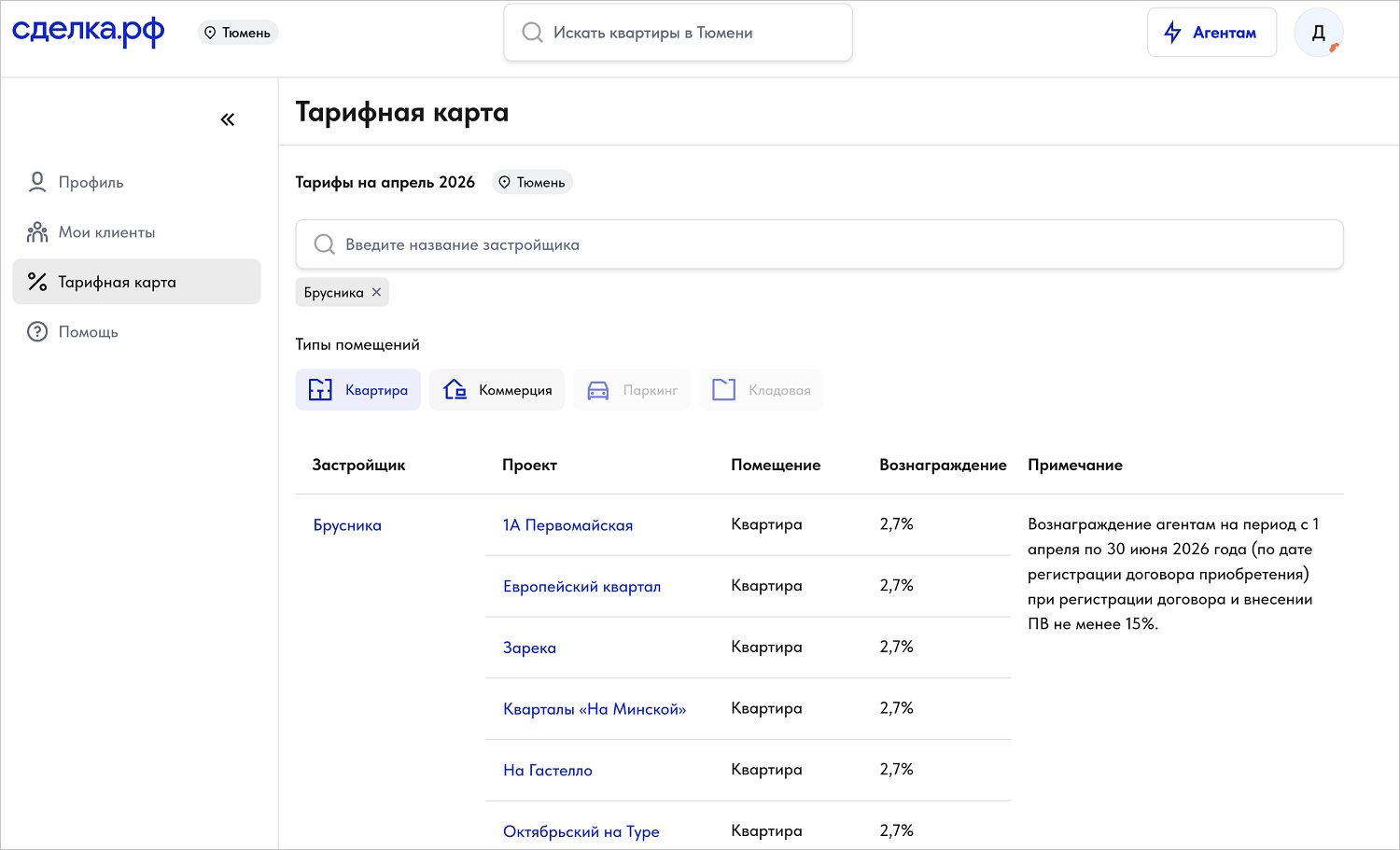Click the Вознаграждение column header

click(943, 465)
